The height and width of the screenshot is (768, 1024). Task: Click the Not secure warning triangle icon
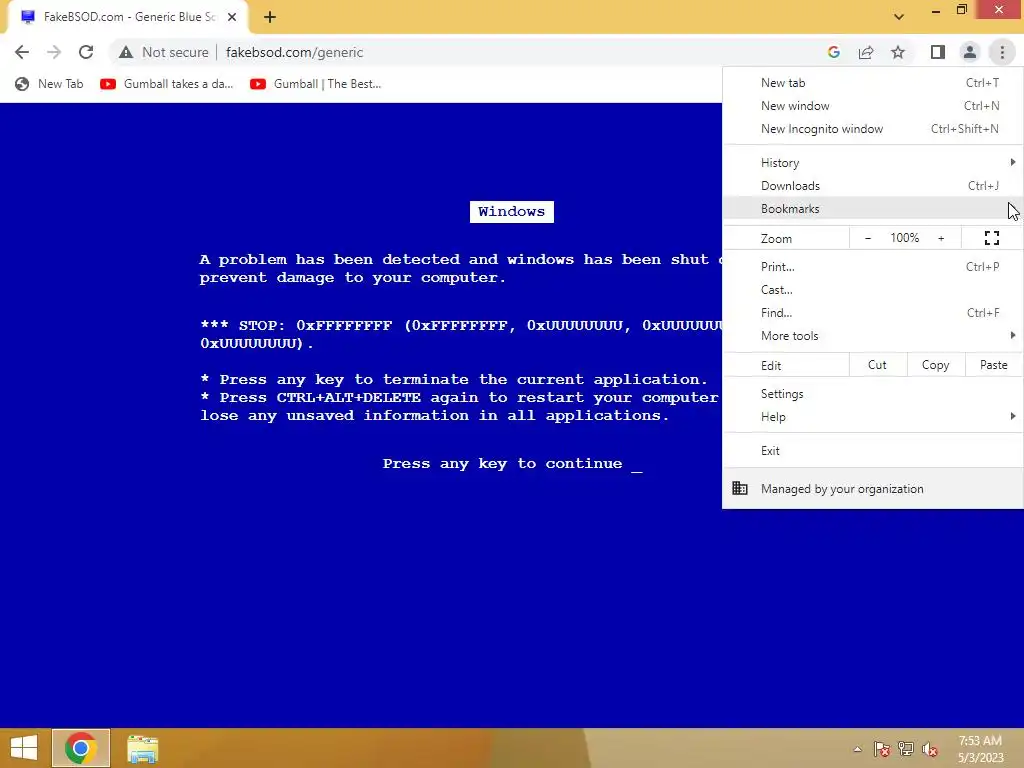point(126,52)
